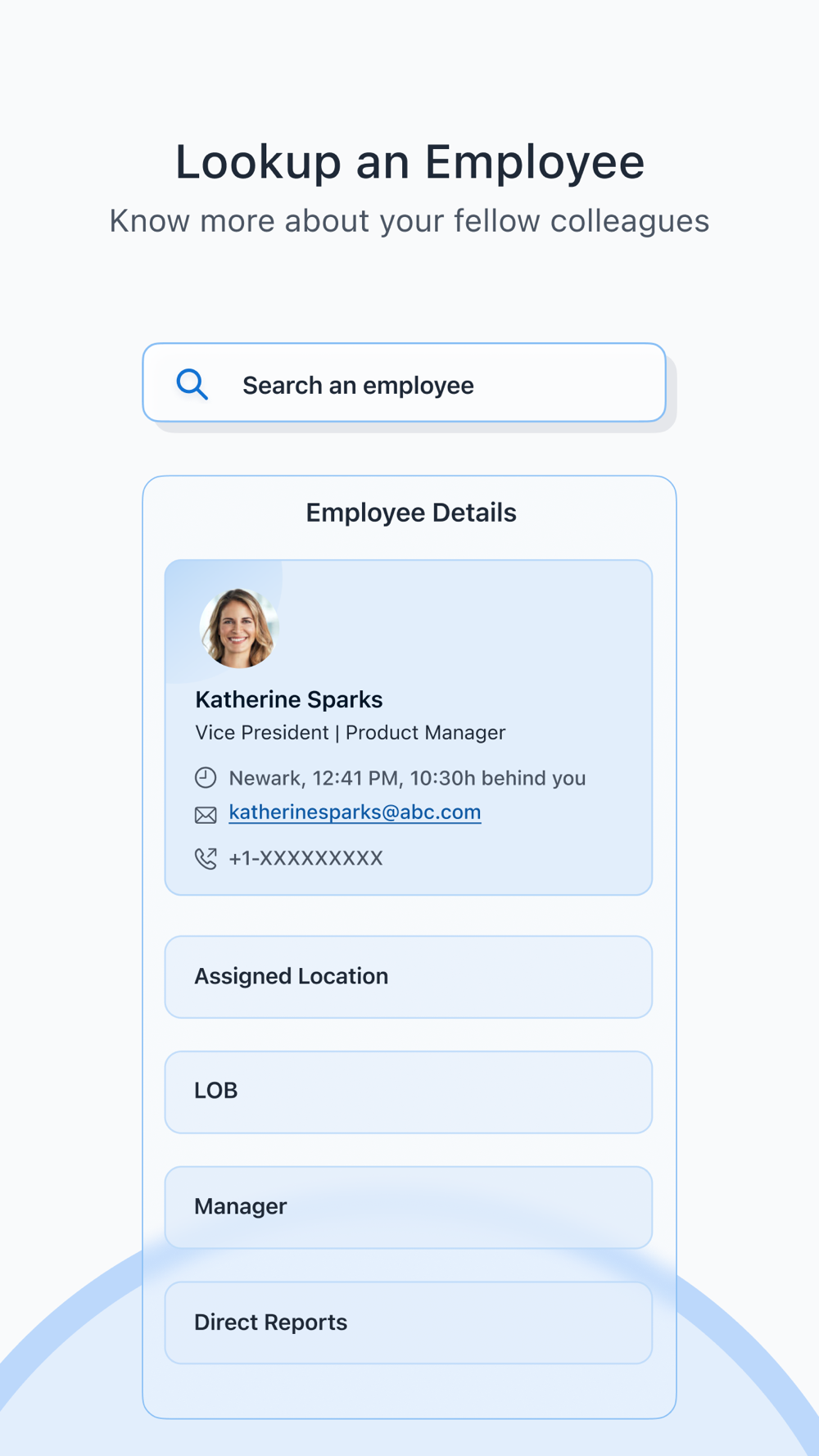Open Katherine Sparks' profile photo
The height and width of the screenshot is (1456, 819).
239,628
